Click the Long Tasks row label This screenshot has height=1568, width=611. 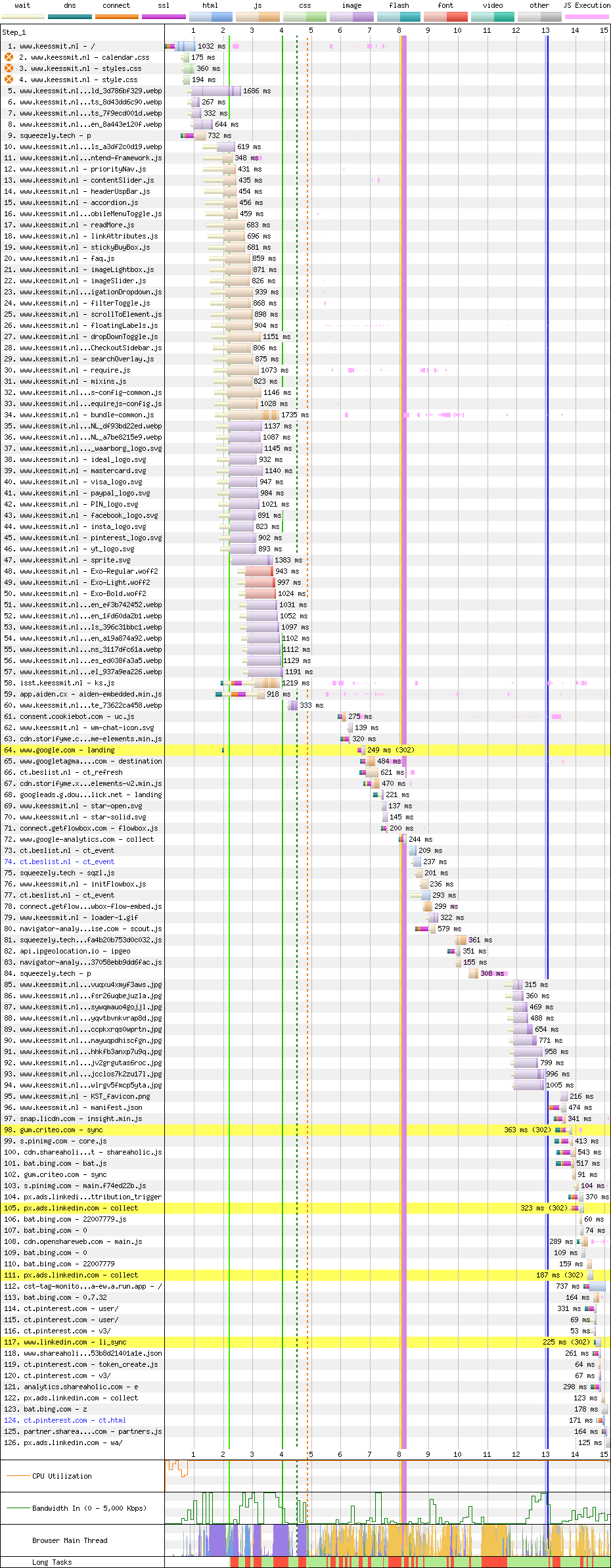click(52, 1562)
